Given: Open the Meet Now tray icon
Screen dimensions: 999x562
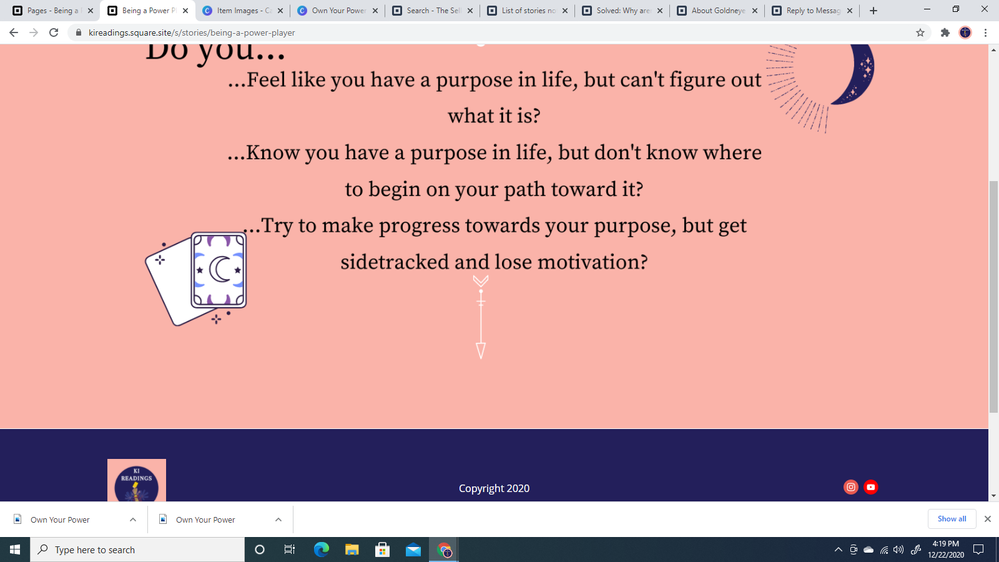Looking at the screenshot, I should 853,549.
